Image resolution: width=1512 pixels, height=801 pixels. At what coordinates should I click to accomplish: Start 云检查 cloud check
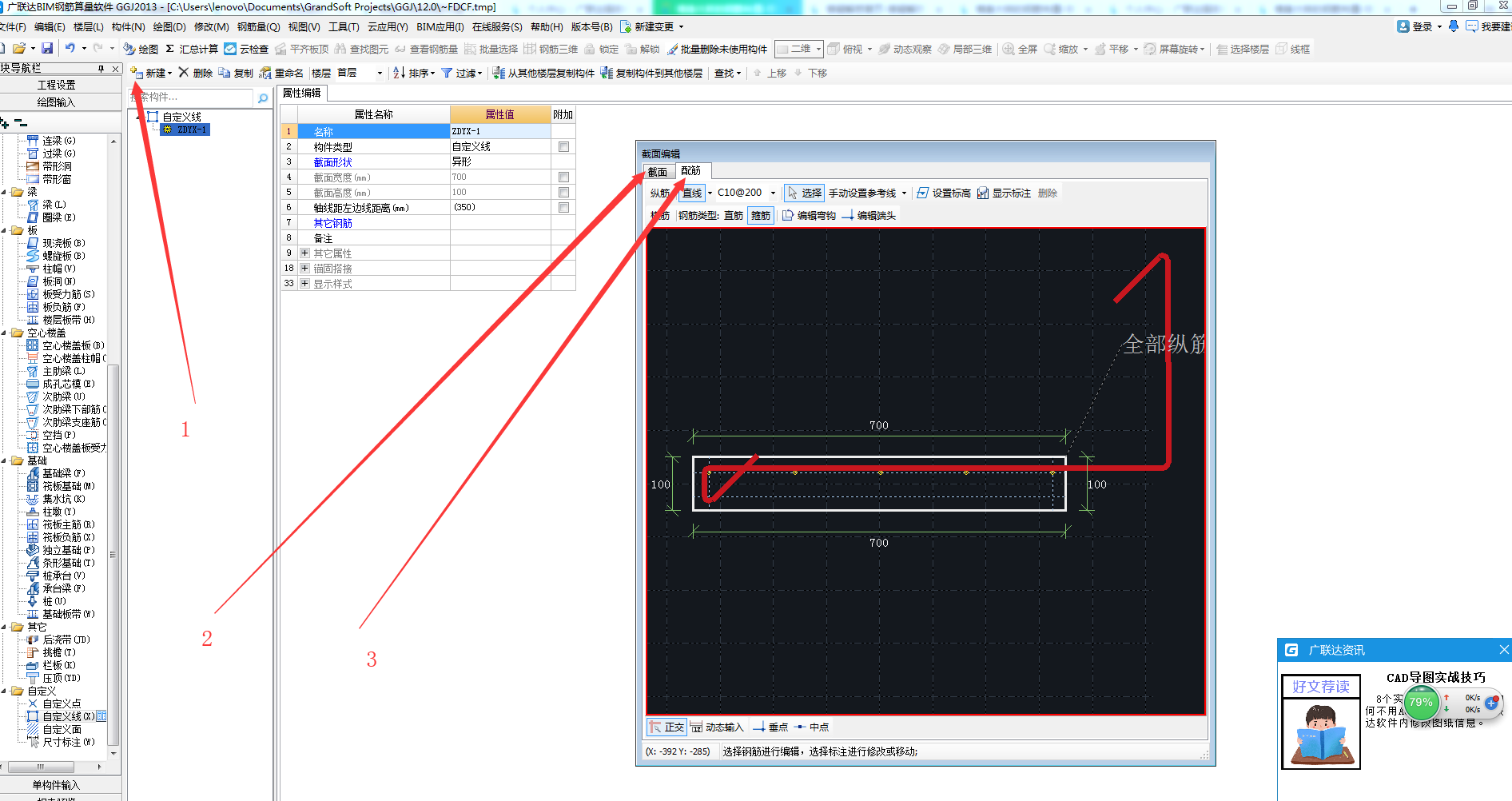tap(246, 49)
